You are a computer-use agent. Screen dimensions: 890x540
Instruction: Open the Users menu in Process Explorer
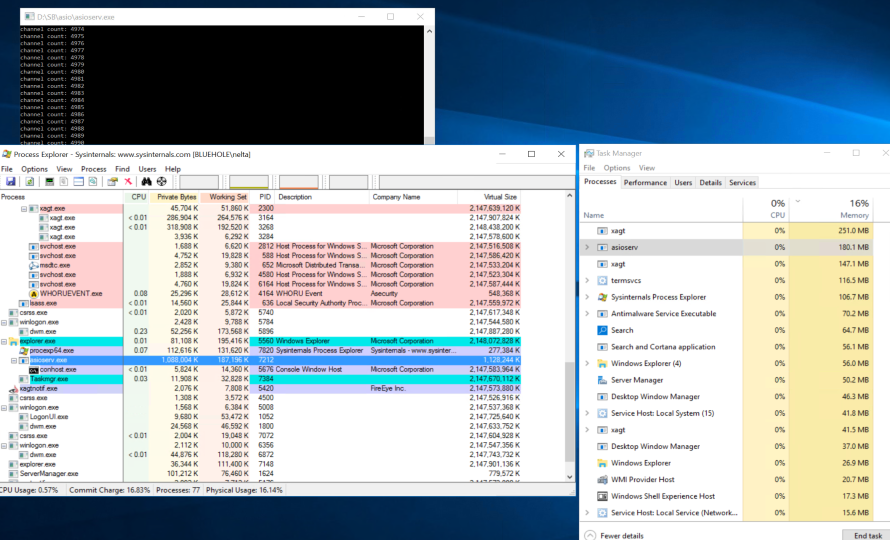[x=147, y=169]
